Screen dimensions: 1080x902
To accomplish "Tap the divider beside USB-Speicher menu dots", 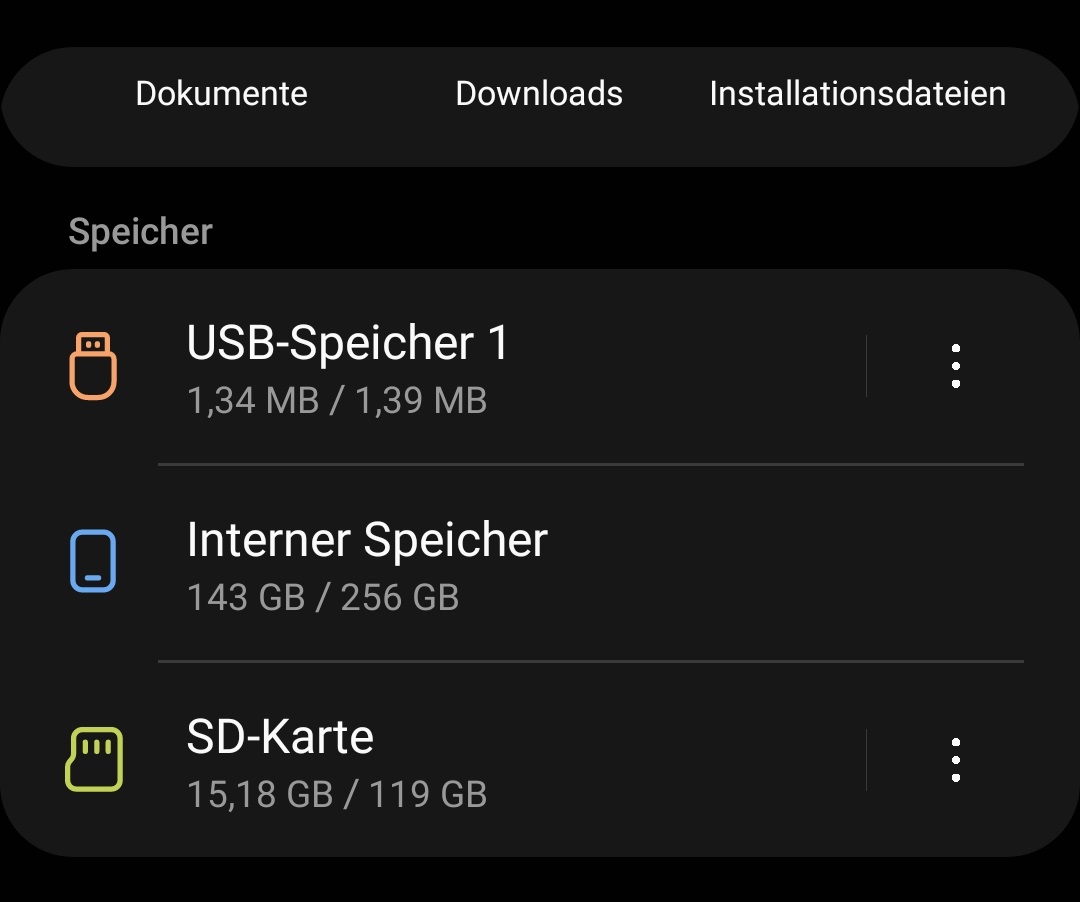I will 866,366.
